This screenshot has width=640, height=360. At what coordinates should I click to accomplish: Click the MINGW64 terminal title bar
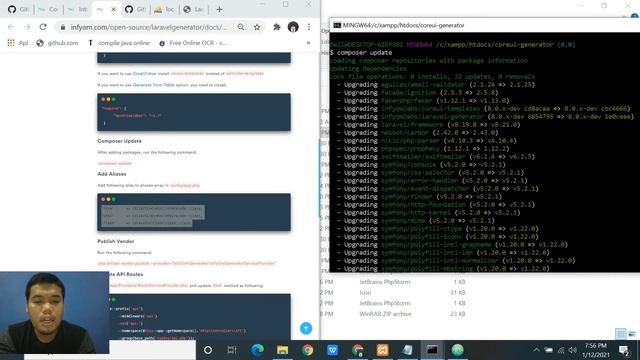click(x=484, y=25)
